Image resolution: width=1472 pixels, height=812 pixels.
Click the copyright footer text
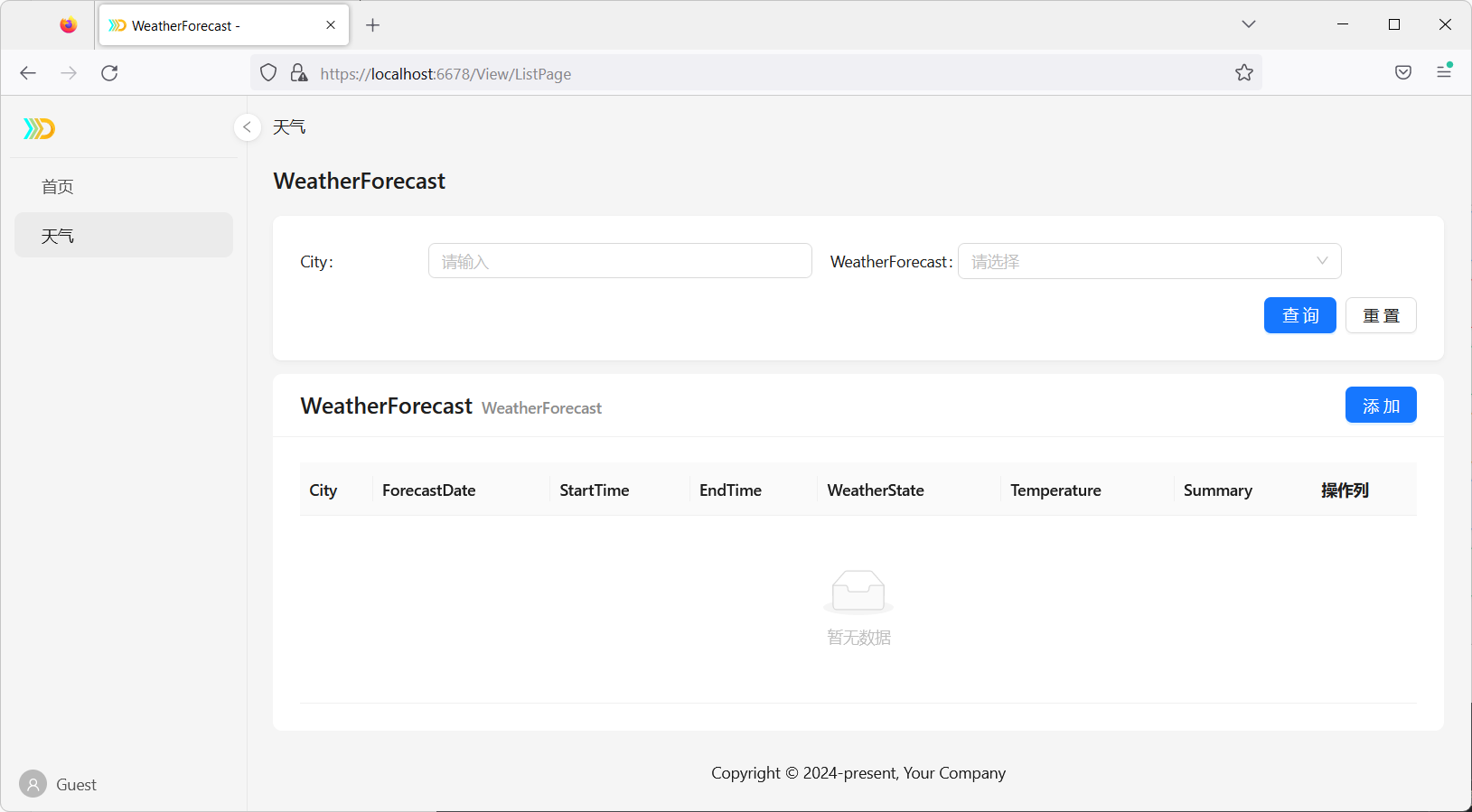tap(858, 773)
